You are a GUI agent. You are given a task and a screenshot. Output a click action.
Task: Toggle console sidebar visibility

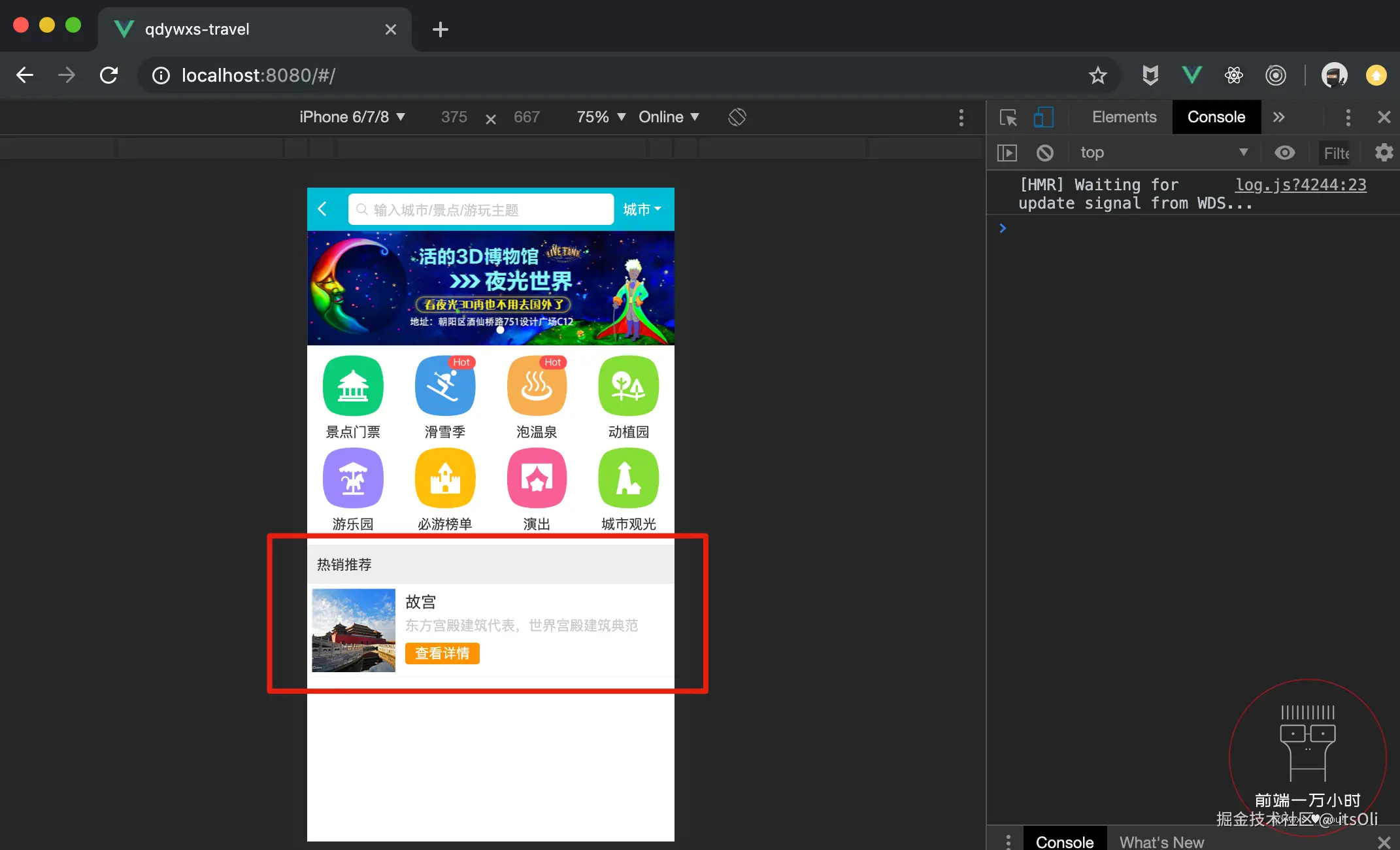tap(1007, 153)
